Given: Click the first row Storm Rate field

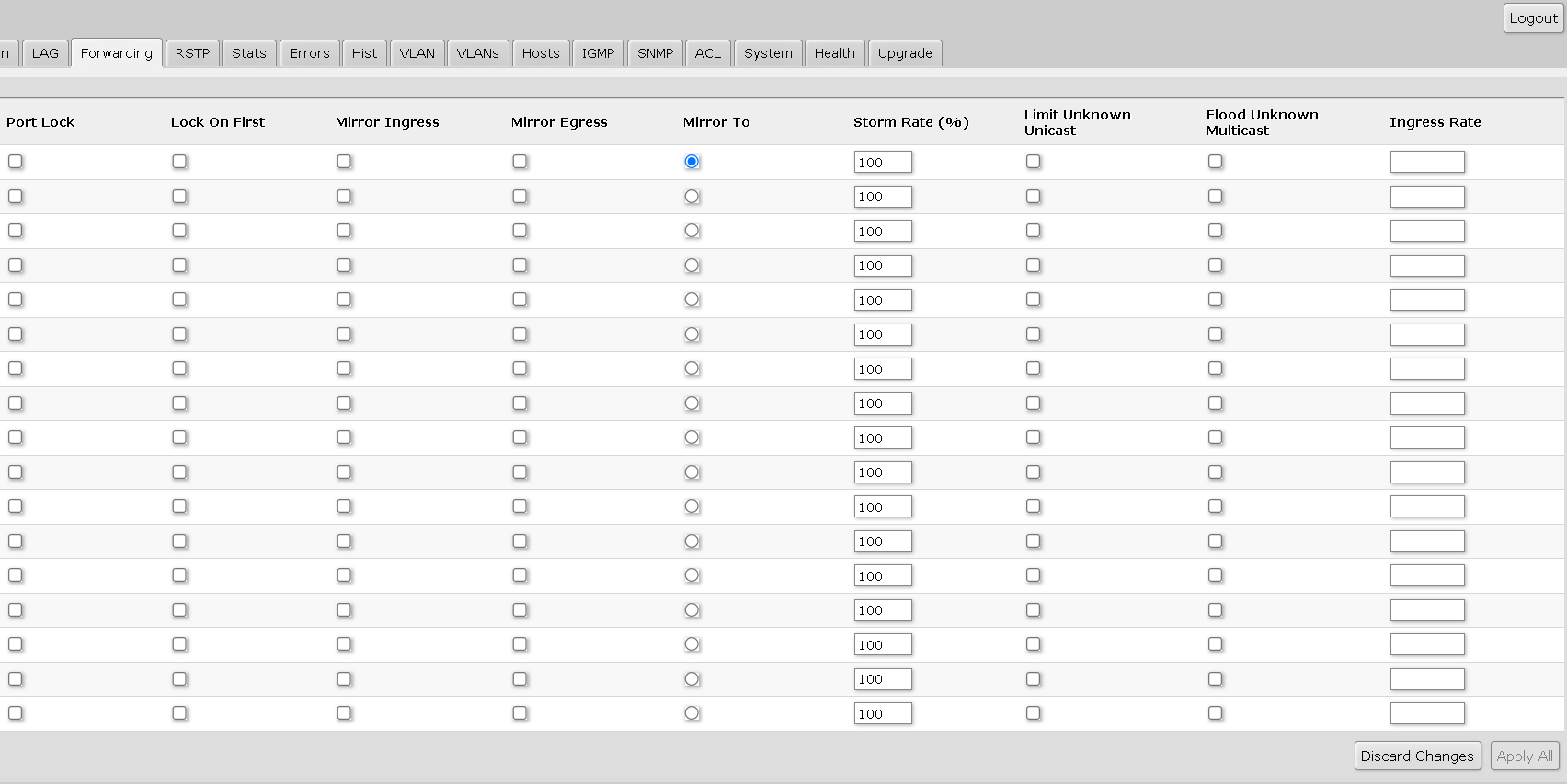Looking at the screenshot, I should [883, 163].
